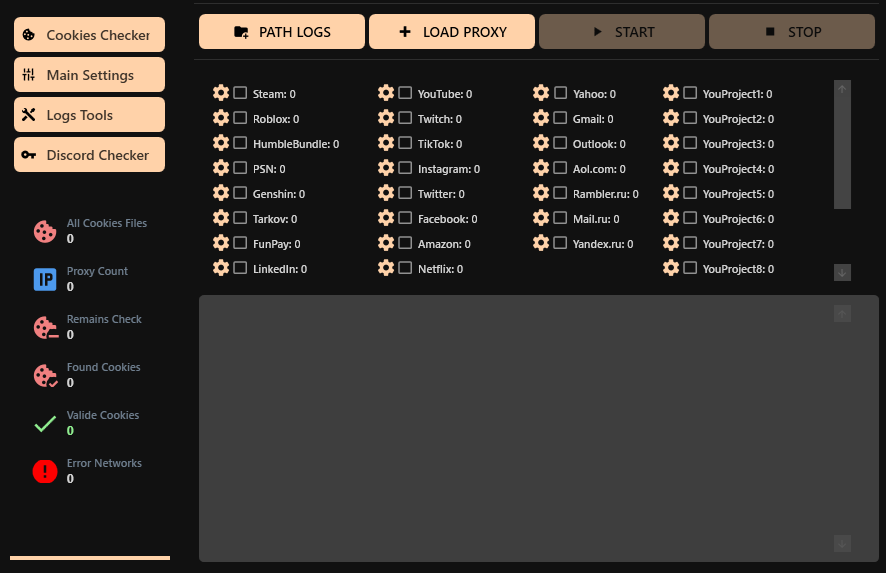This screenshot has height=573, width=886.
Task: Toggle the Twitch checkbox
Action: 405,118
